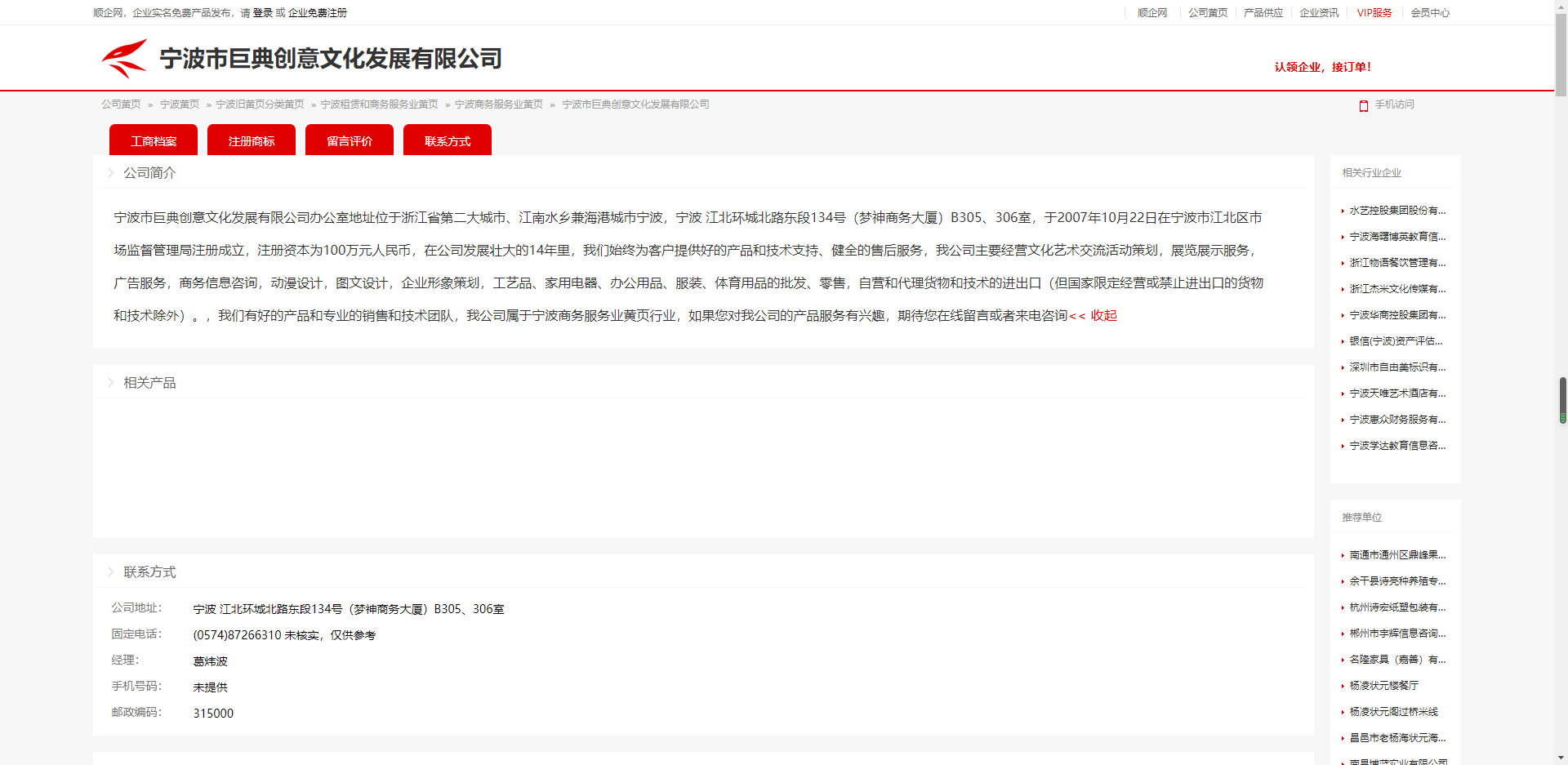Open related company 深圳市自由美标识有...

click(1397, 367)
